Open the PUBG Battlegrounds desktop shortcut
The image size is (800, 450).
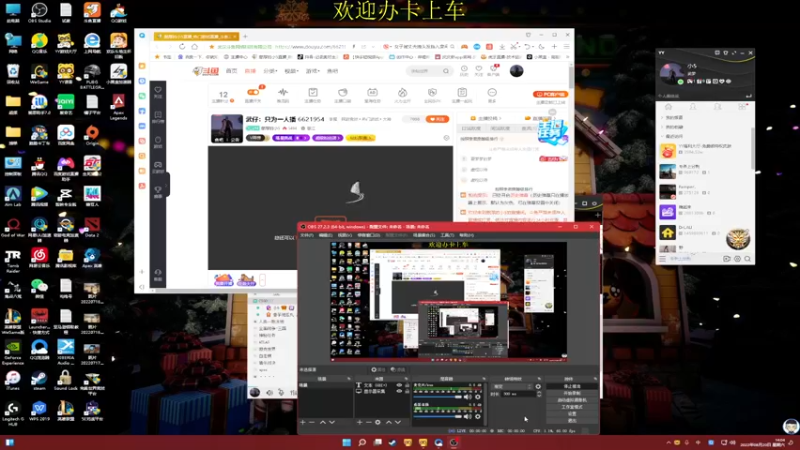[x=92, y=76]
